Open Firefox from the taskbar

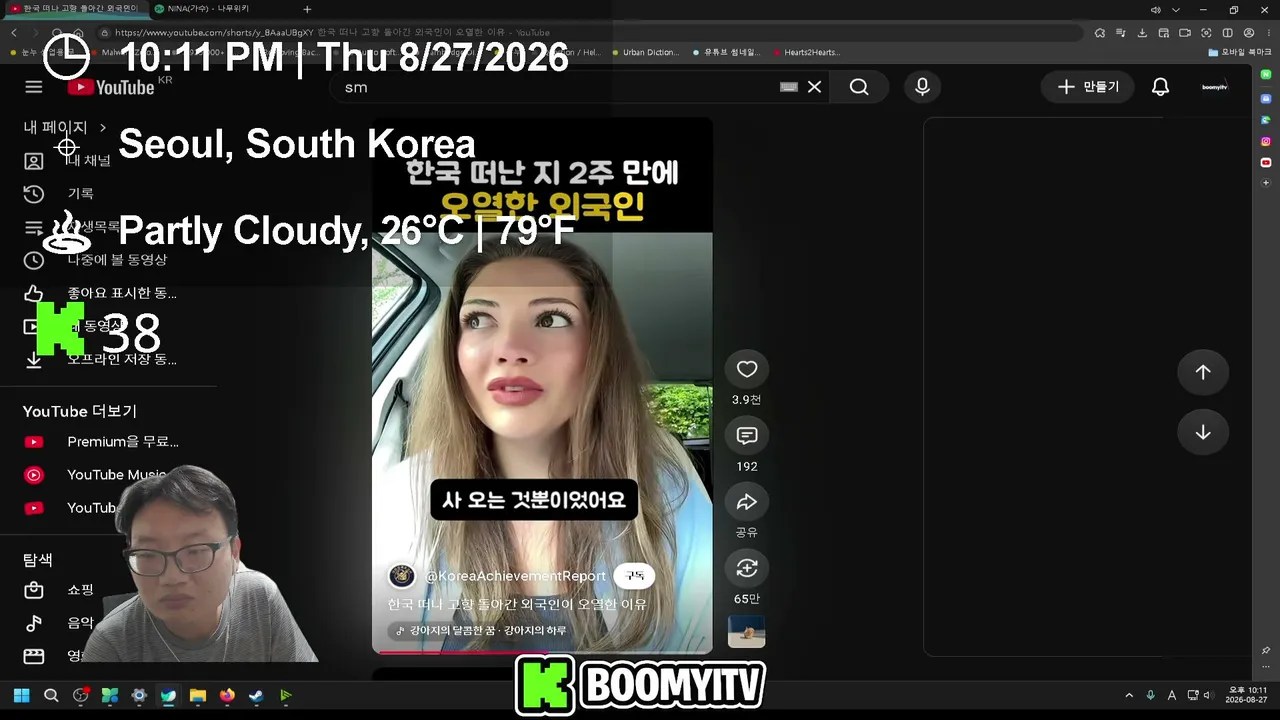227,695
